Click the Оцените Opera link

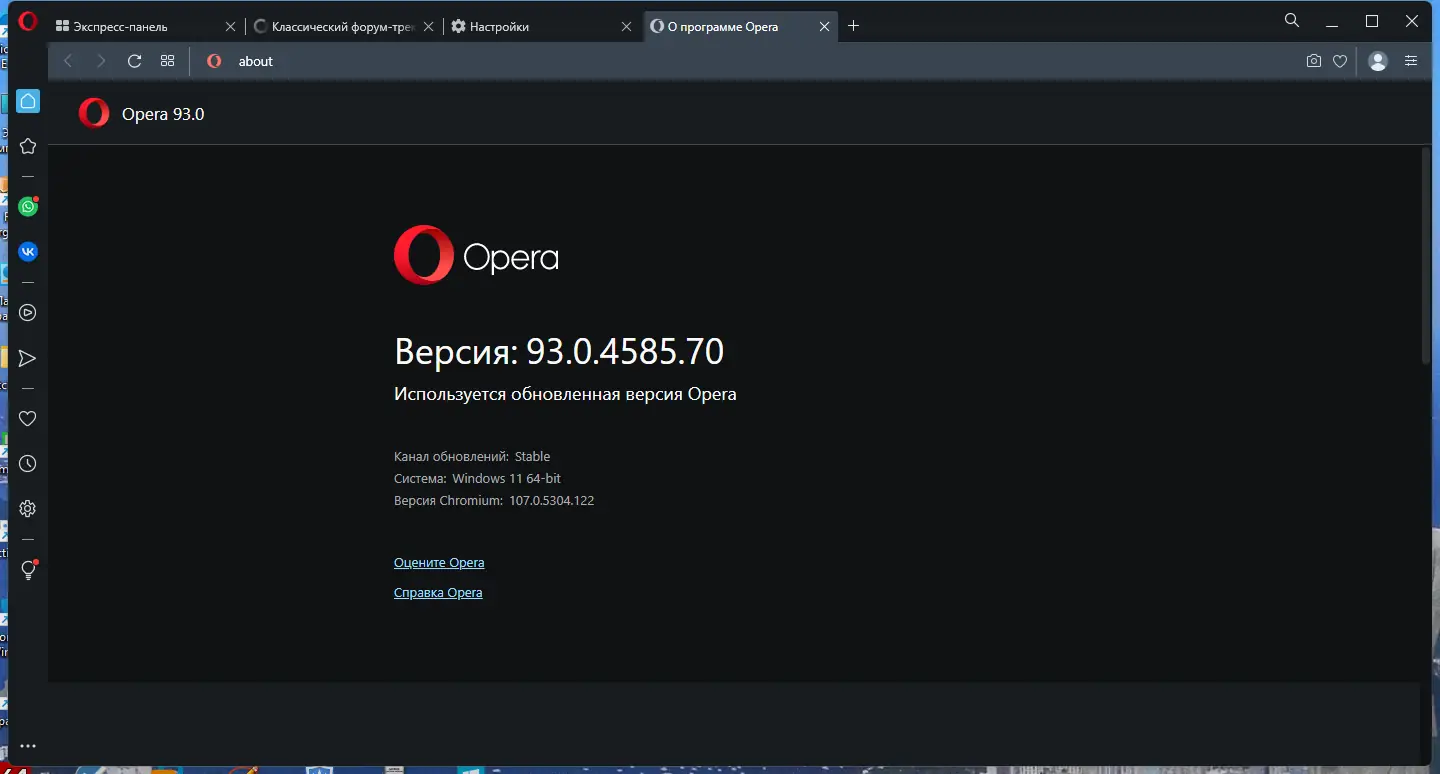pyautogui.click(x=439, y=563)
